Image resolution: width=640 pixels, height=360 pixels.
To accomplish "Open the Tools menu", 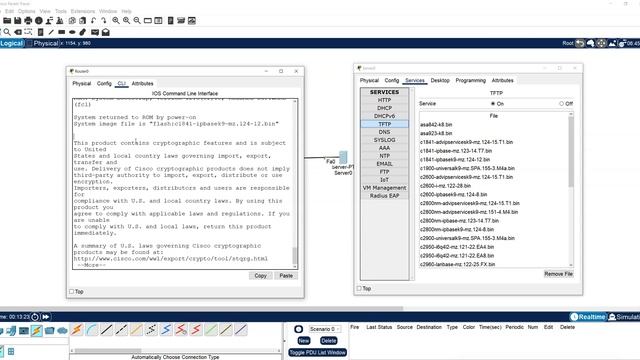I will tap(61, 11).
